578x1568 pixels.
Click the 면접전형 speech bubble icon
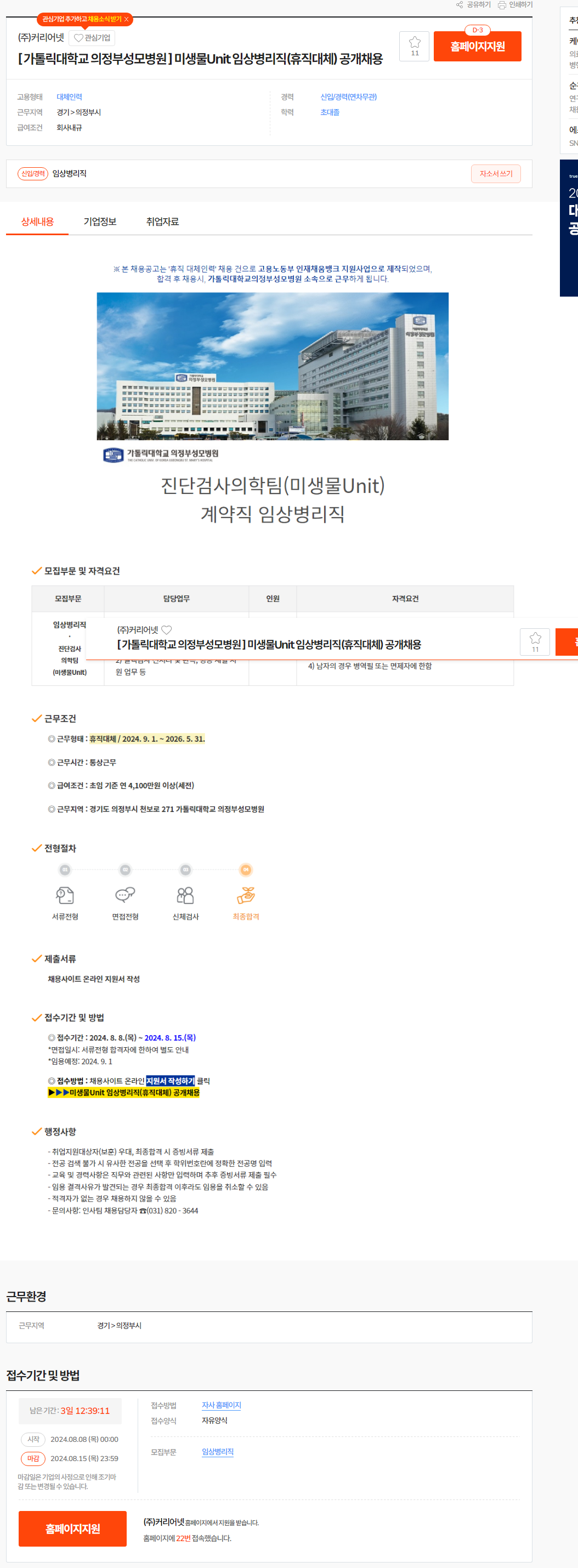125,895
